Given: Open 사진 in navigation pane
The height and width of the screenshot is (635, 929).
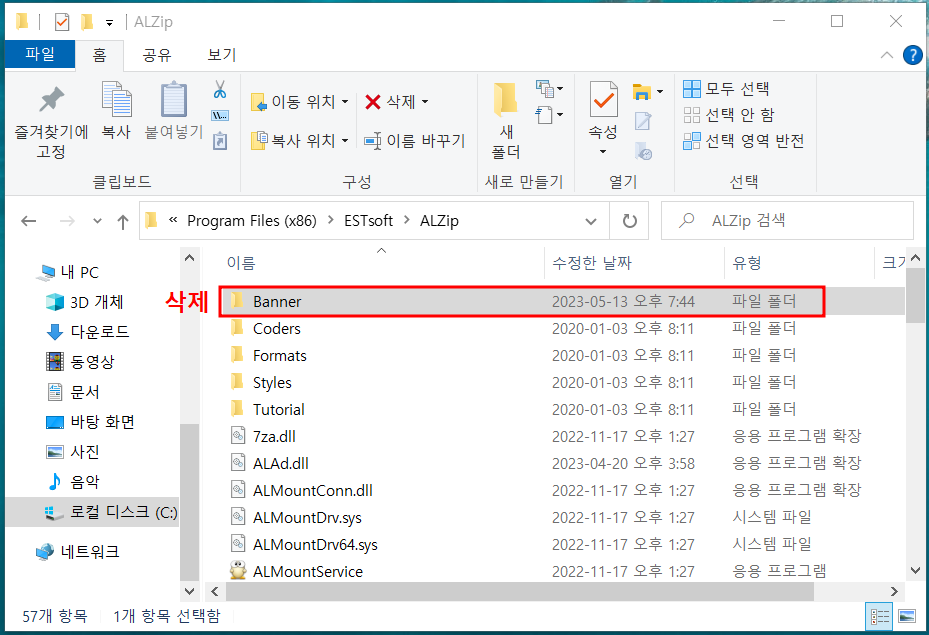Looking at the screenshot, I should point(72,452).
